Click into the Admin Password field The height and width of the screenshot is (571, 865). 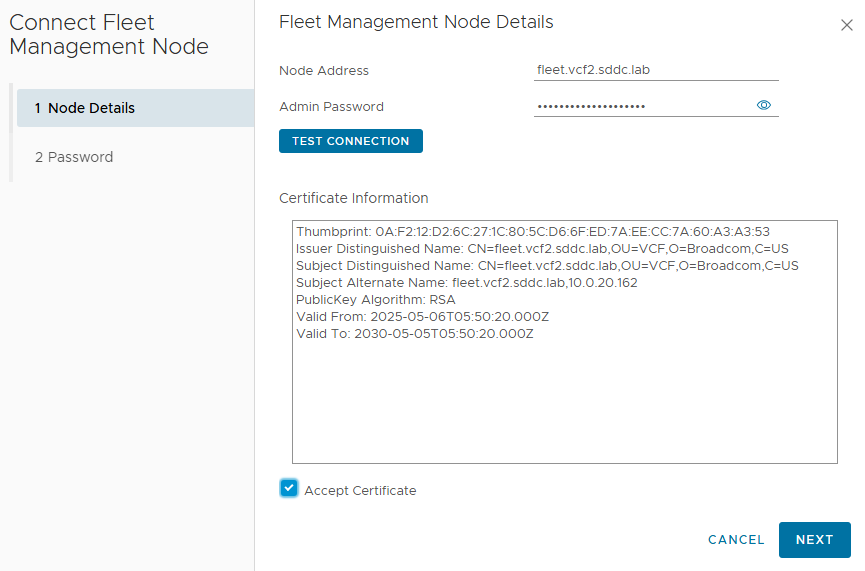pyautogui.click(x=640, y=106)
